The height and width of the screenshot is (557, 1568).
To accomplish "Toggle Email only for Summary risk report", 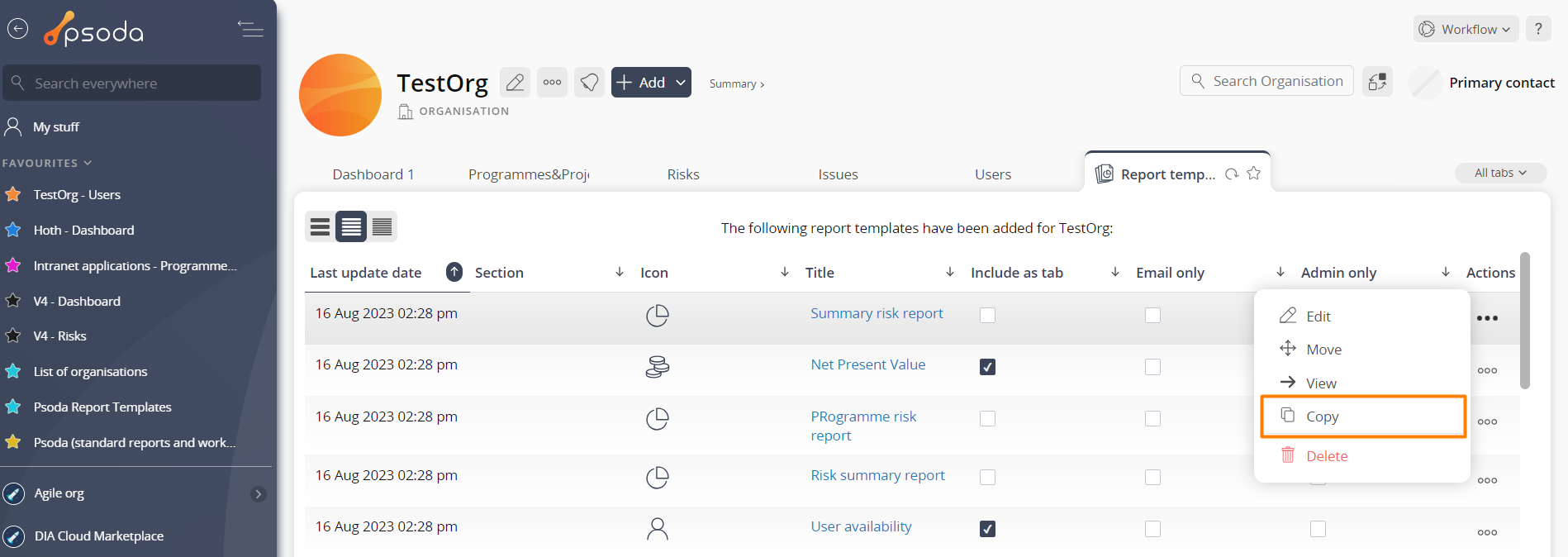I will click(x=1152, y=315).
